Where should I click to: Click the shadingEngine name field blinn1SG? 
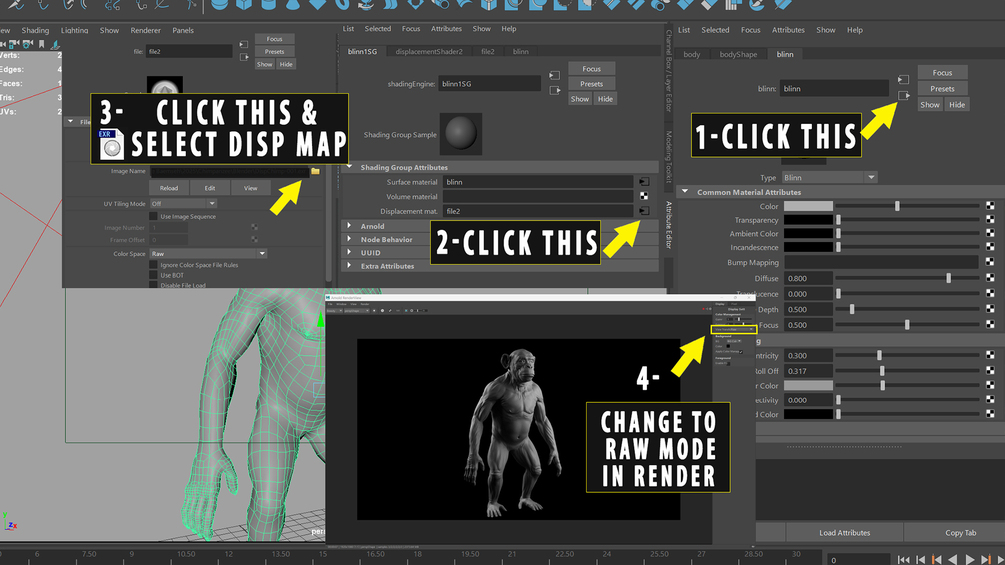pyautogui.click(x=490, y=83)
